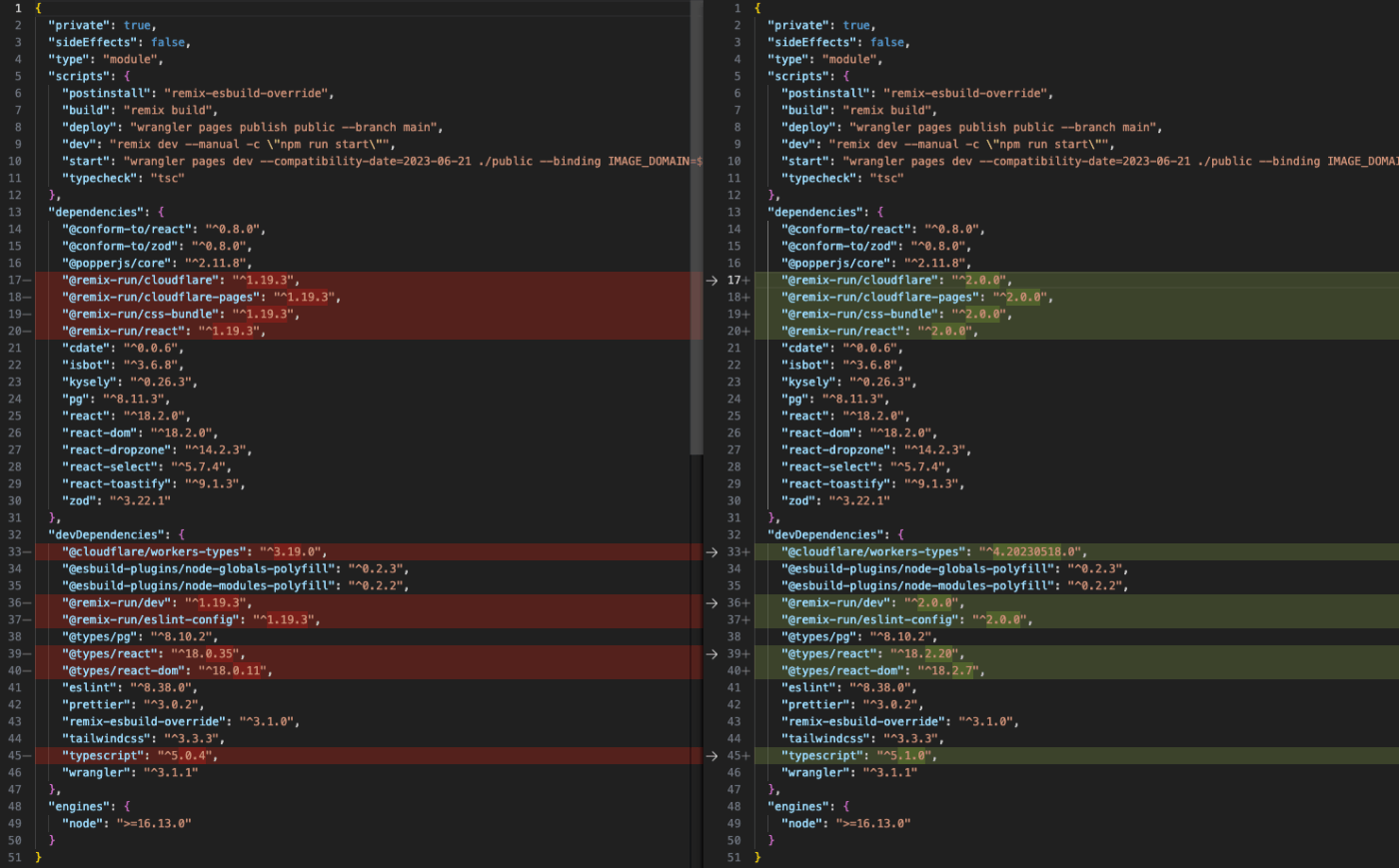
Task: Click "@esbuild-plugins/node-globals-polyfill" in left pane
Action: (198, 569)
